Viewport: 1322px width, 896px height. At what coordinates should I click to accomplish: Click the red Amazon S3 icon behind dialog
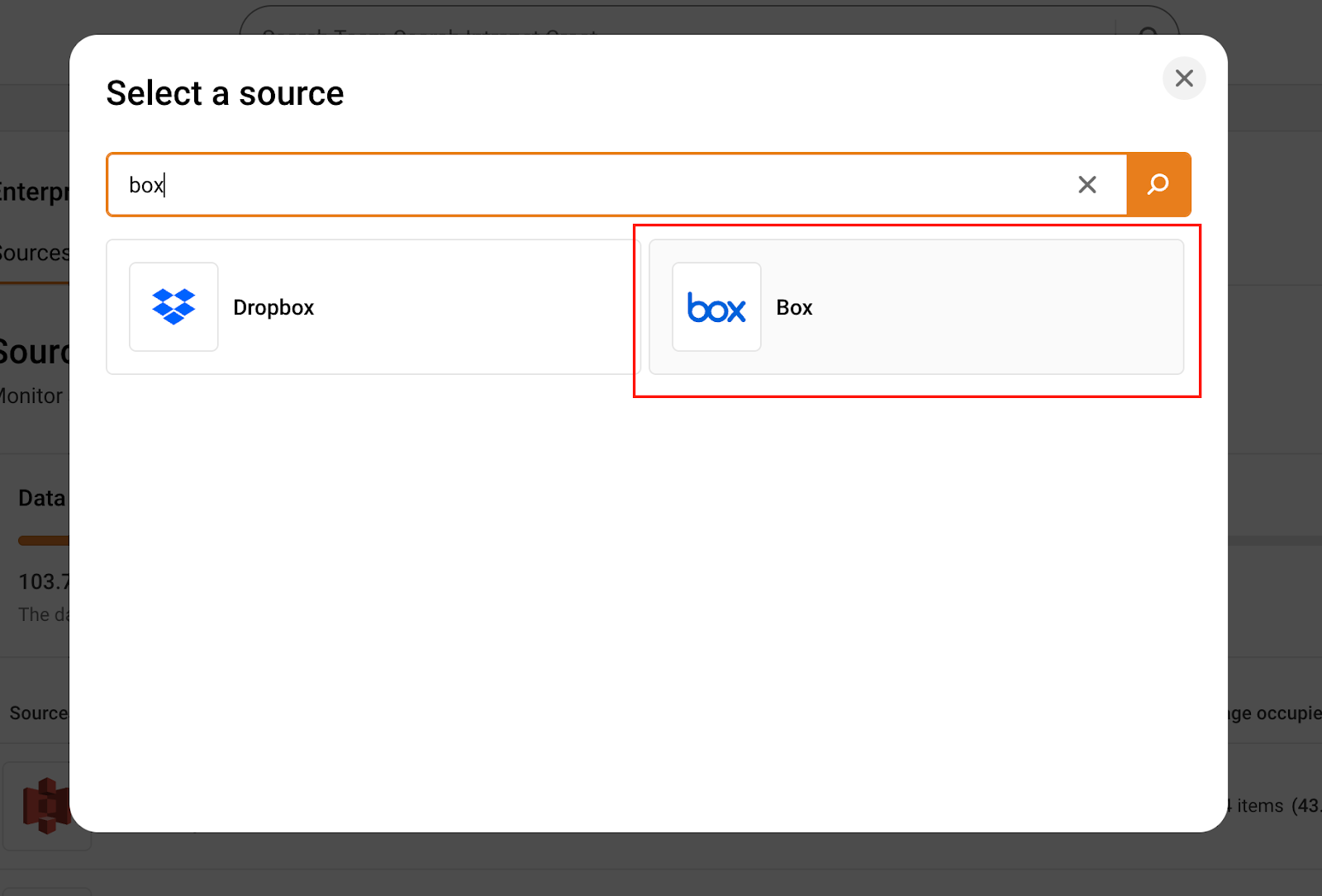[45, 805]
